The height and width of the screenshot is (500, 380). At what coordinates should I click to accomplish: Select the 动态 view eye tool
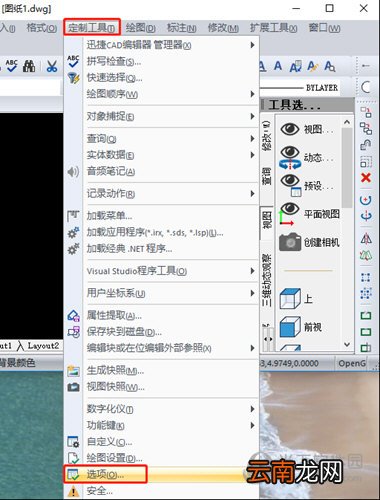307,157
